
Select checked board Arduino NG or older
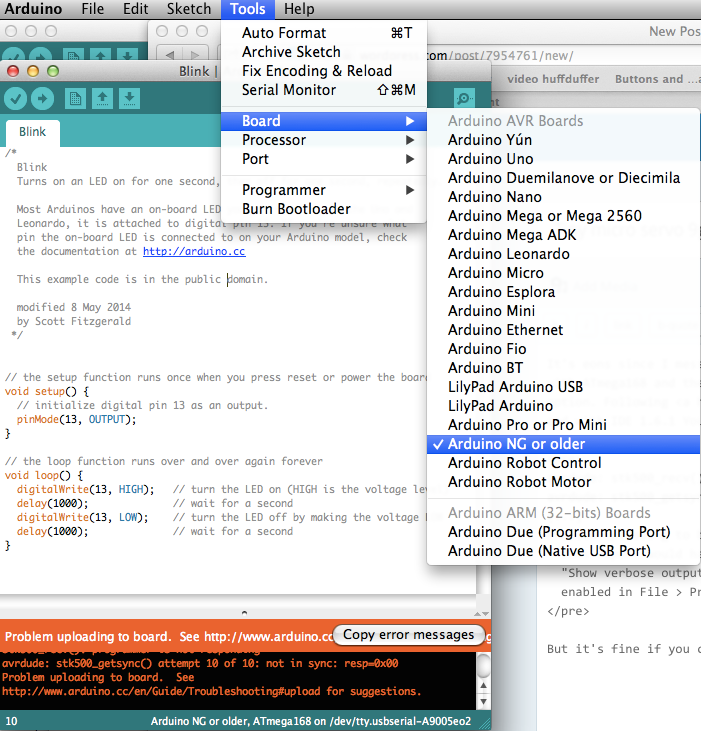[563, 444]
